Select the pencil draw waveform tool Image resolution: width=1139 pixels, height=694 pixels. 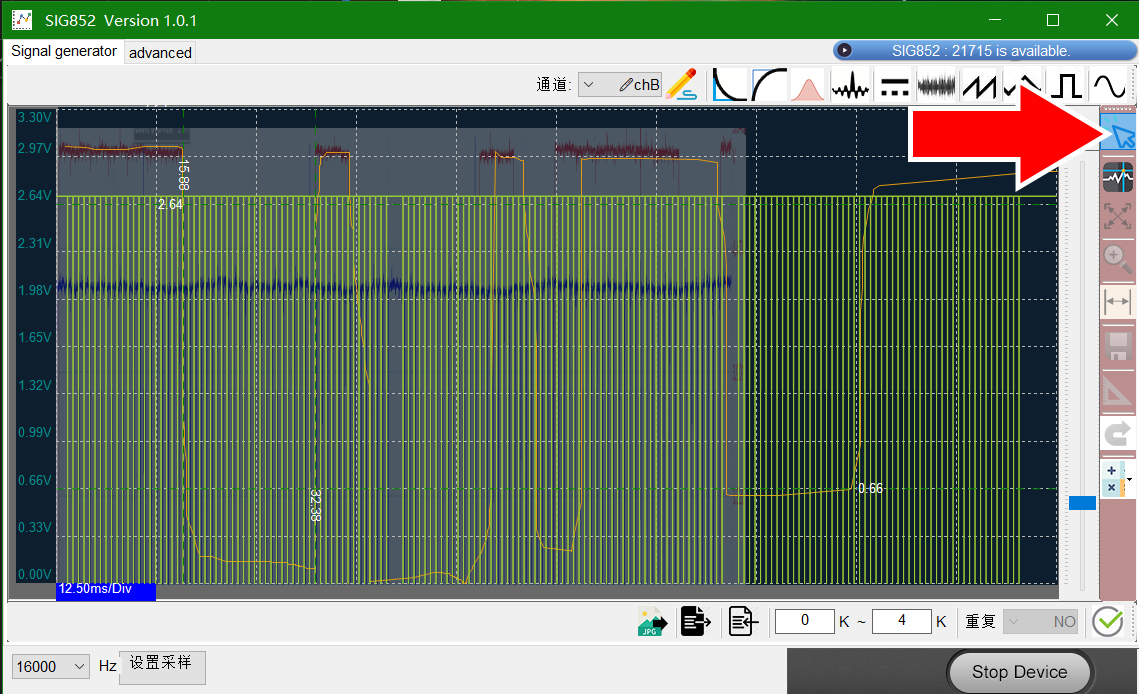click(681, 85)
